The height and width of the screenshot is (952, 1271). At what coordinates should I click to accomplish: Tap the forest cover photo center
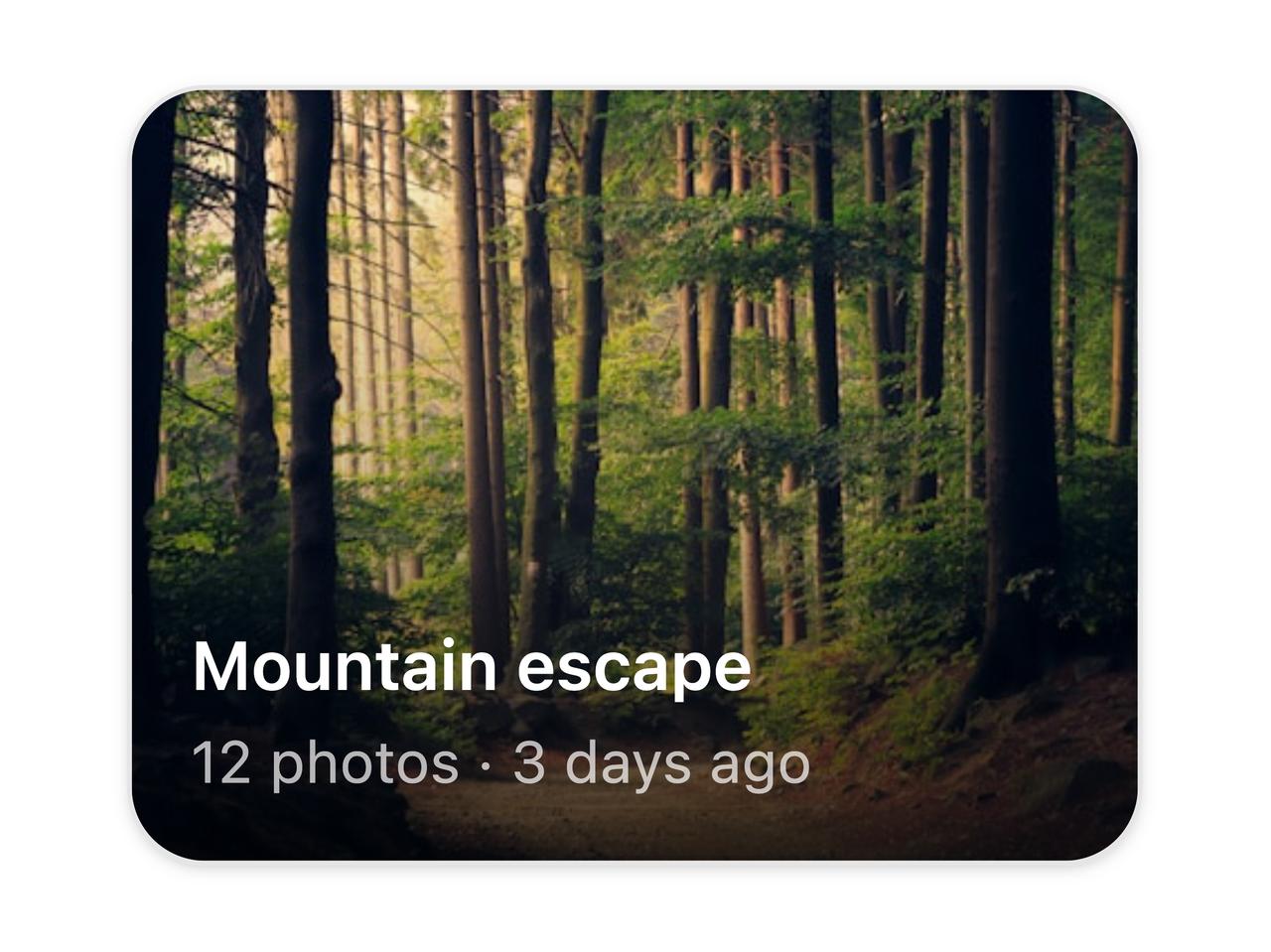pos(635,475)
